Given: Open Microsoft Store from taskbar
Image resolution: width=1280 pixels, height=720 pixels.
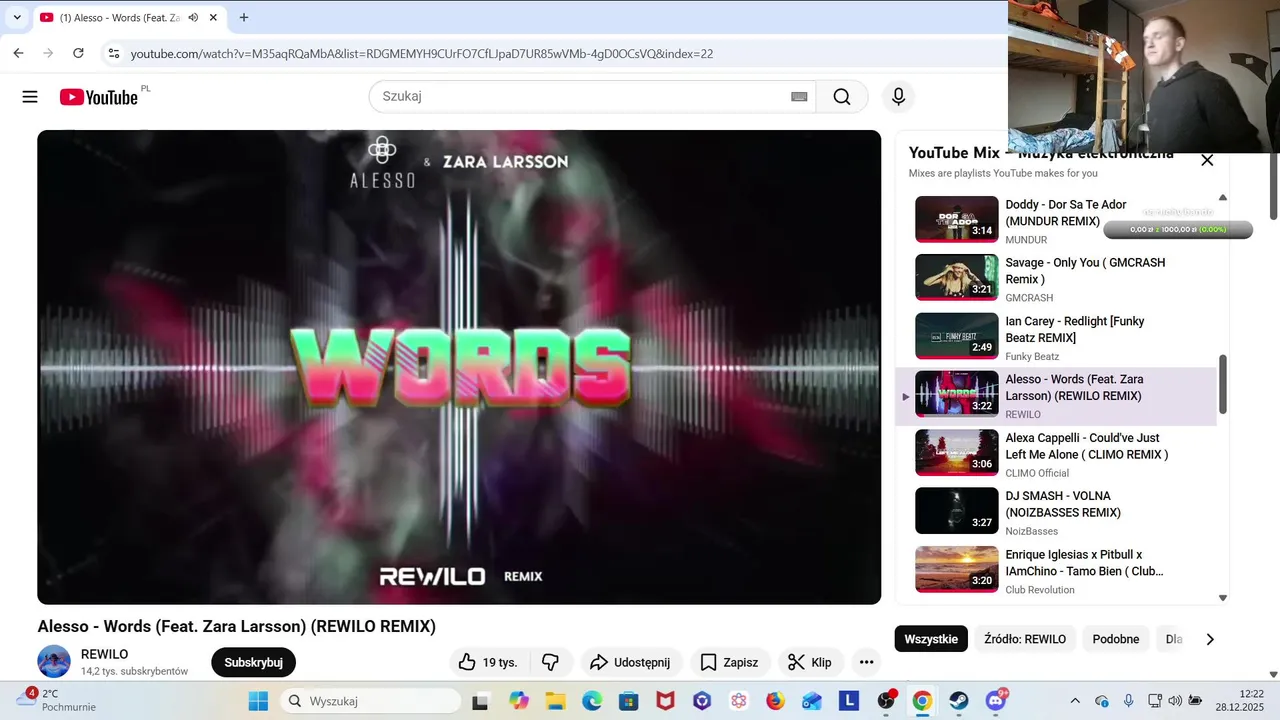Looking at the screenshot, I should [628, 701].
